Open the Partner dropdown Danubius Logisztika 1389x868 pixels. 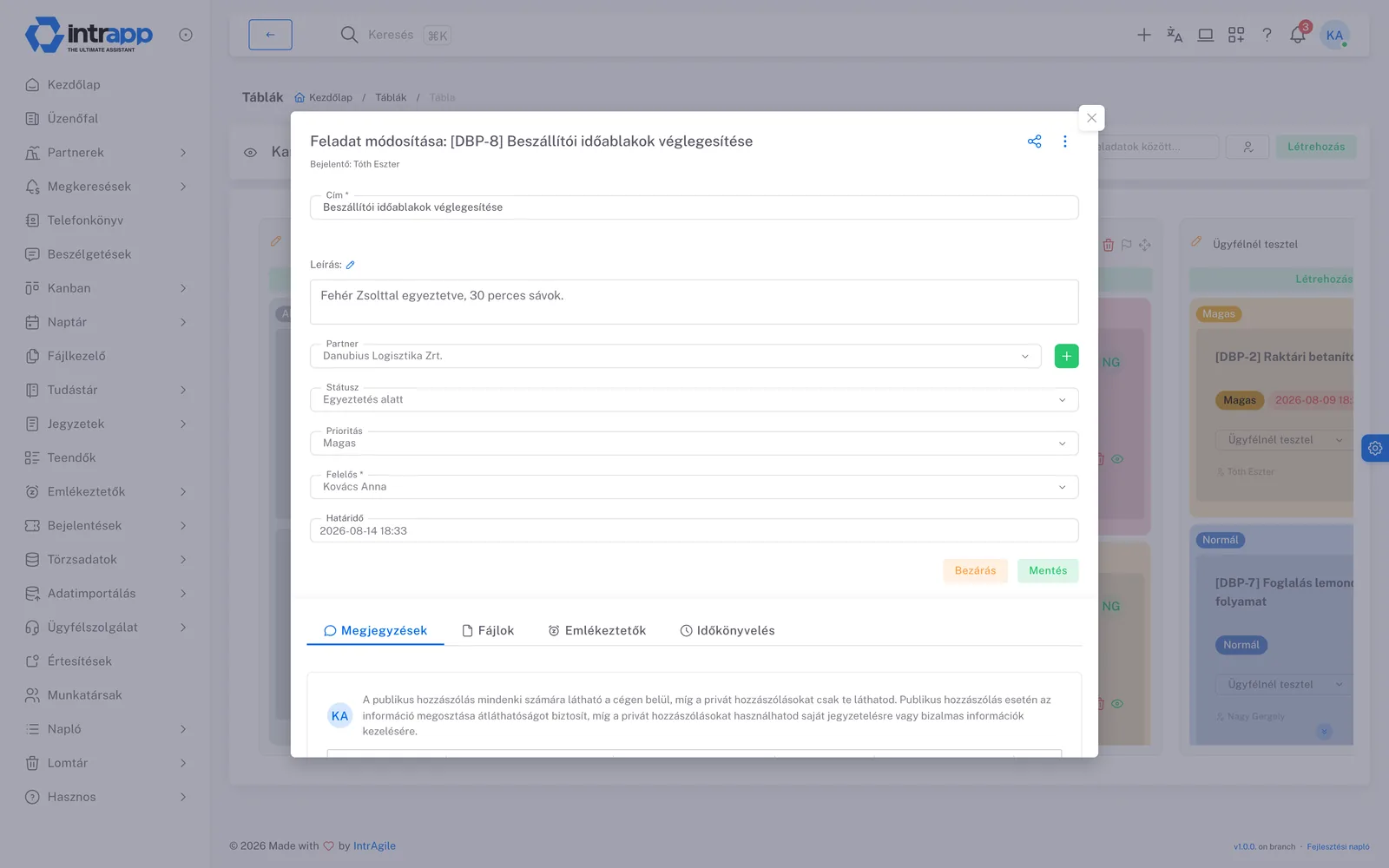(x=675, y=356)
